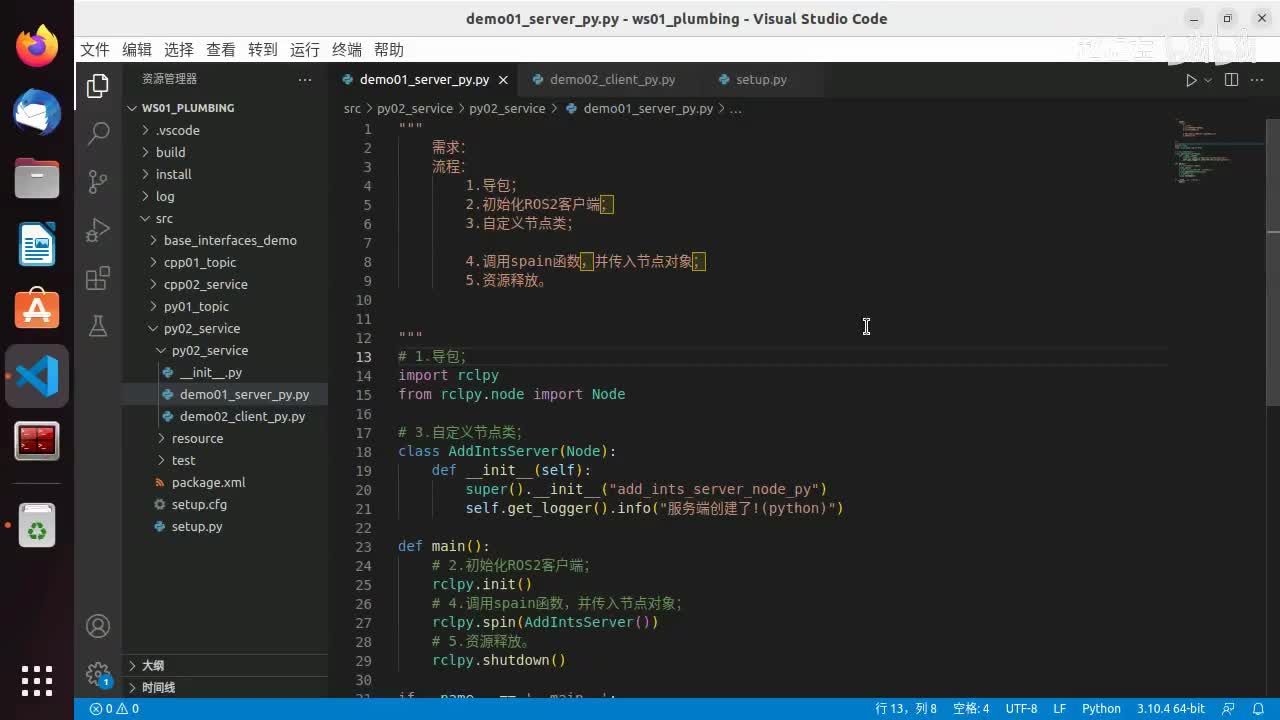Split the editor to the right

click(x=1231, y=80)
